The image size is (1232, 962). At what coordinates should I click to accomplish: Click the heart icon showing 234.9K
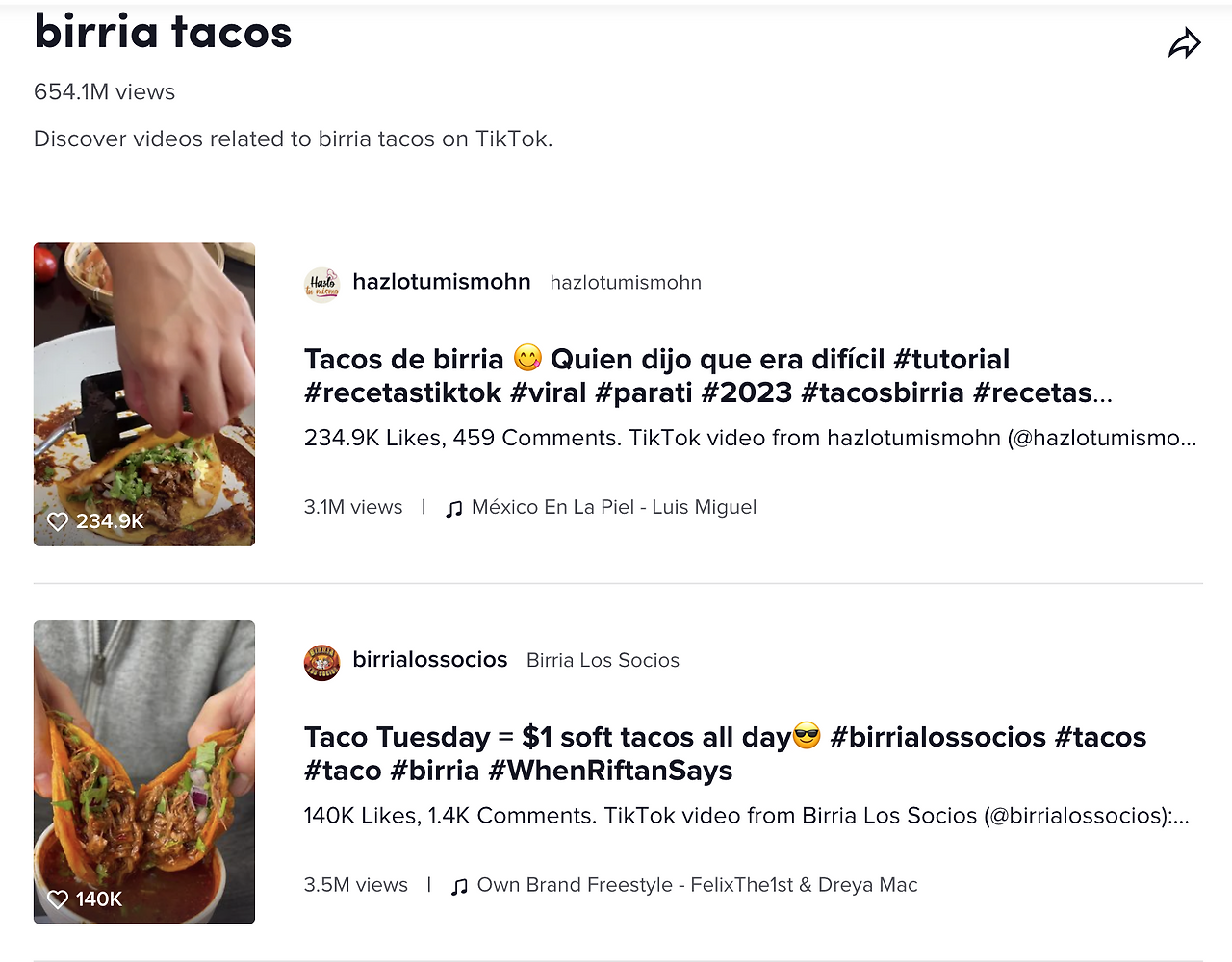58,521
